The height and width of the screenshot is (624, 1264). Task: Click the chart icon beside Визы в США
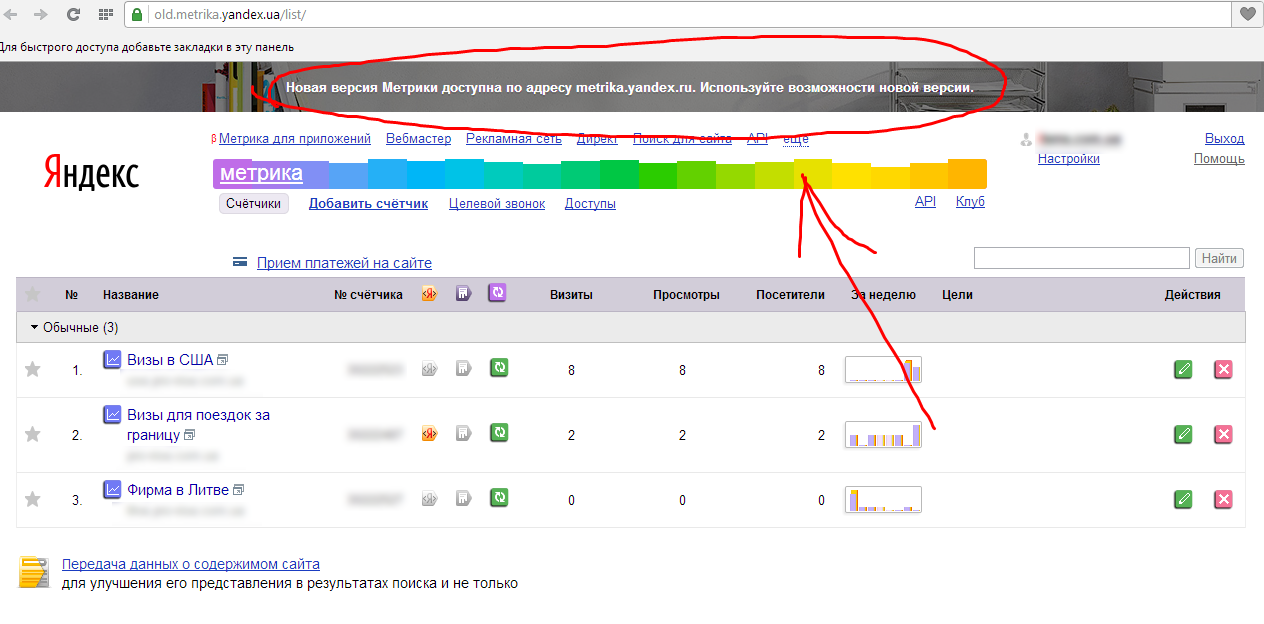[x=112, y=359]
